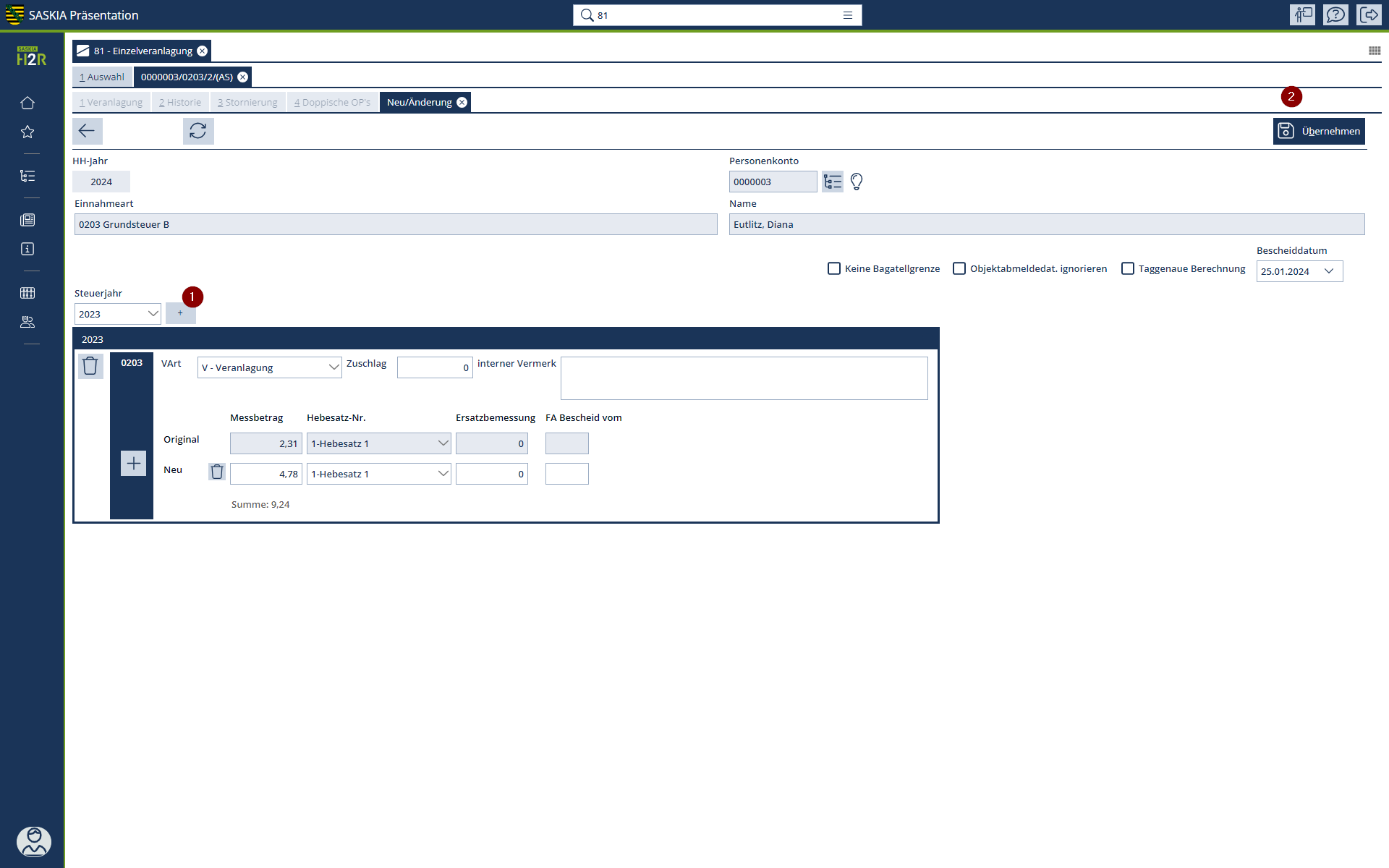1389x868 pixels.
Task: Open the 1 Auswahl tab
Action: pyautogui.click(x=102, y=77)
